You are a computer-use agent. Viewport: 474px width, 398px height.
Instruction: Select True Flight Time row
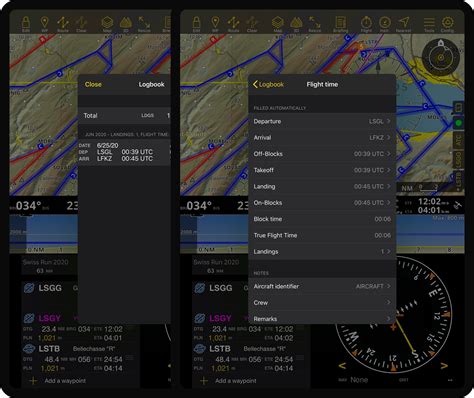point(322,235)
